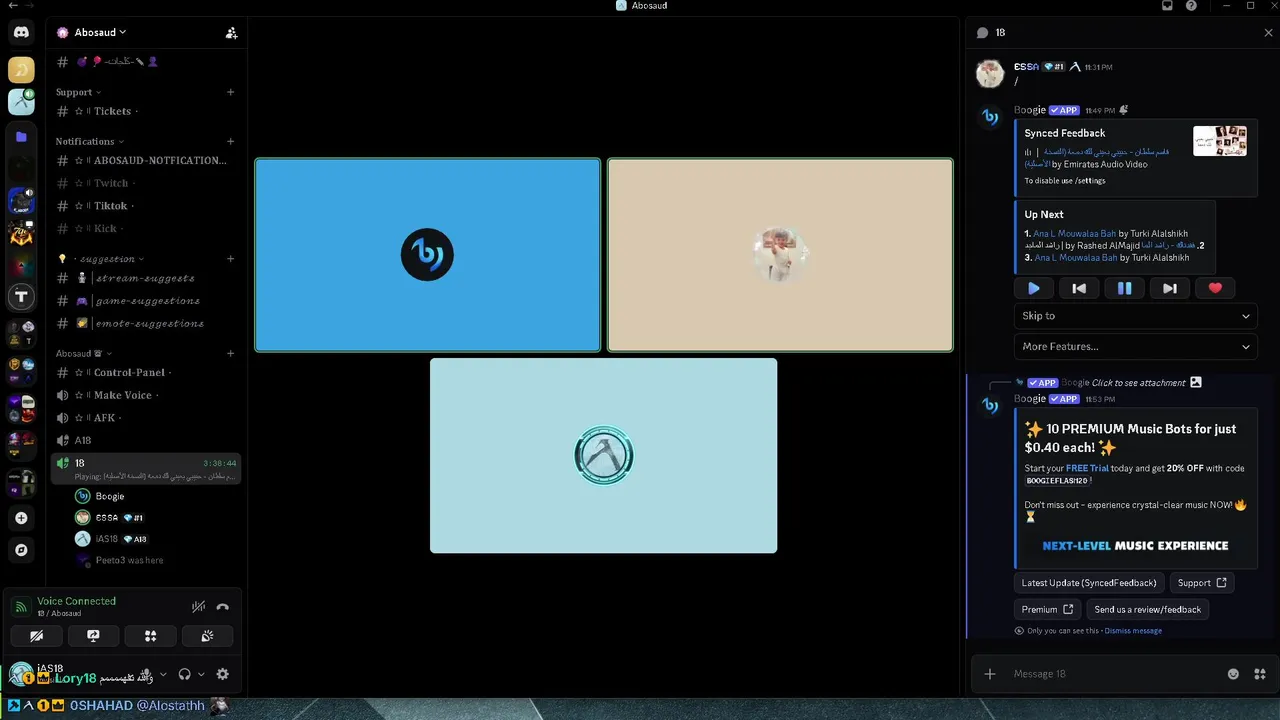Select Boogie in voice member list
Image resolution: width=1280 pixels, height=720 pixels.
tap(156, 496)
